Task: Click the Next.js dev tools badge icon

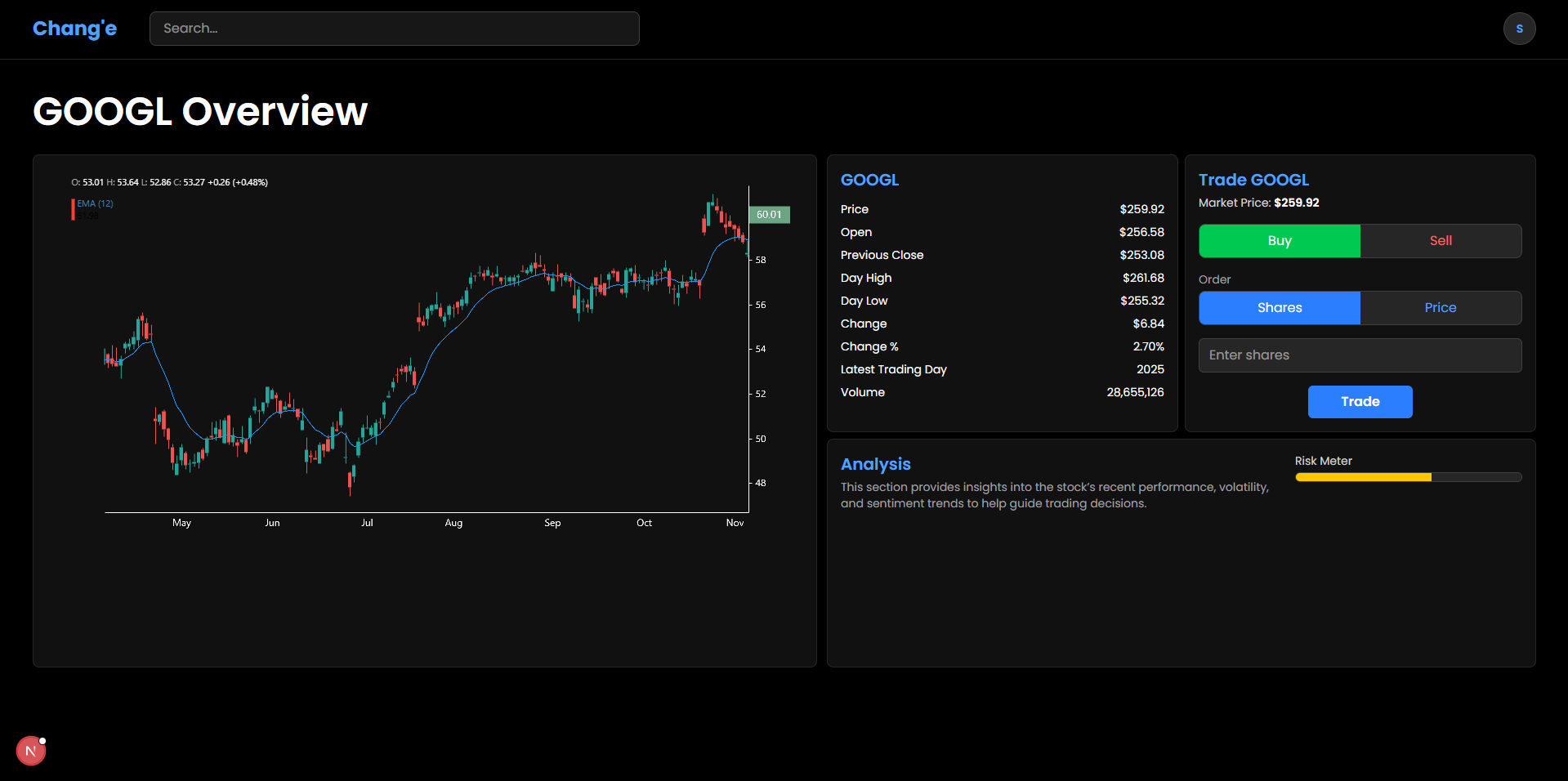Action: [31, 751]
